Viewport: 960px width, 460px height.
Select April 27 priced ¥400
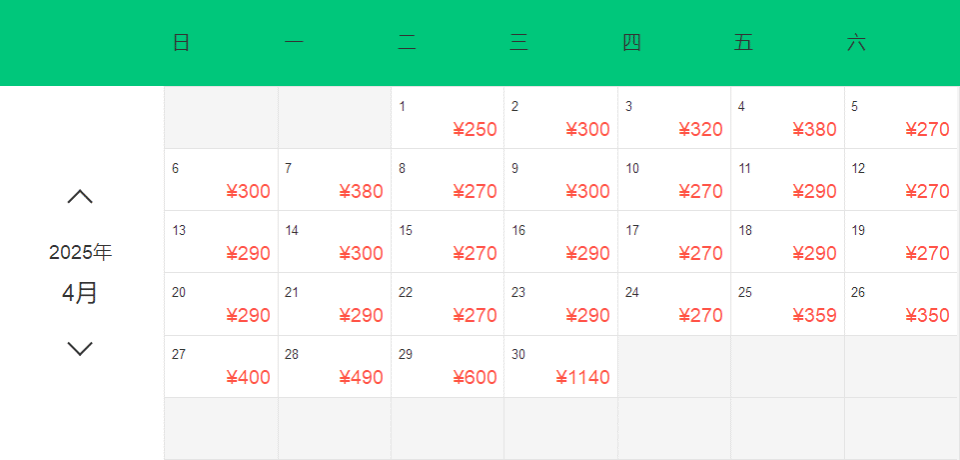tap(221, 366)
